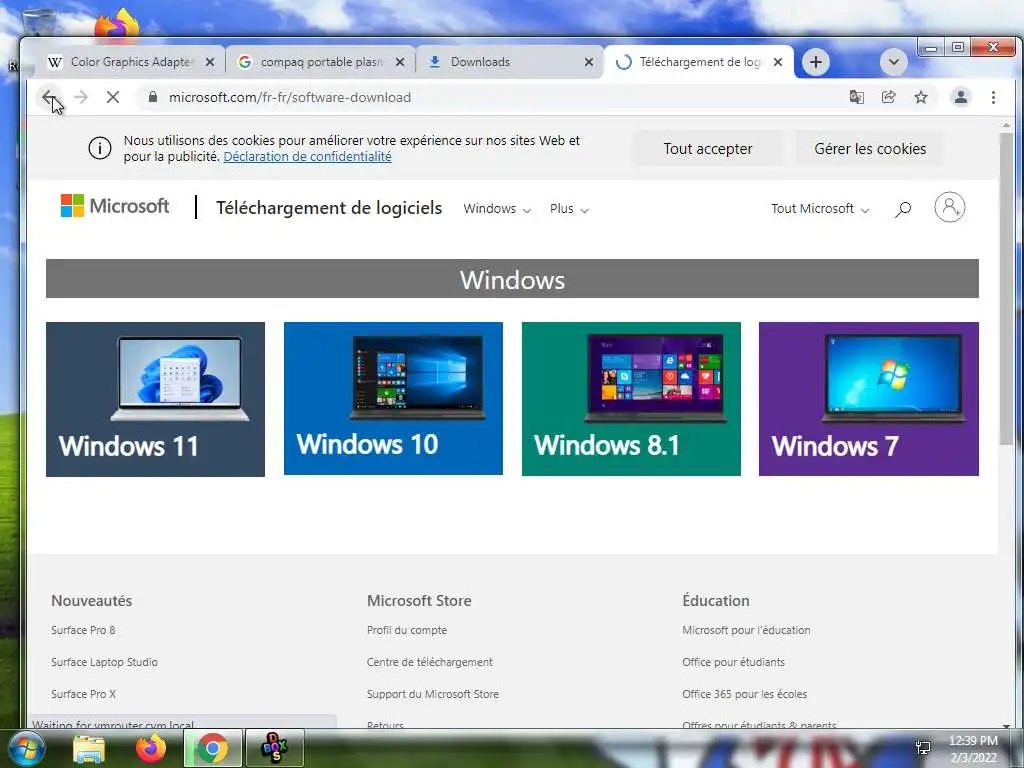Open Office pour étudiants link

(733, 662)
